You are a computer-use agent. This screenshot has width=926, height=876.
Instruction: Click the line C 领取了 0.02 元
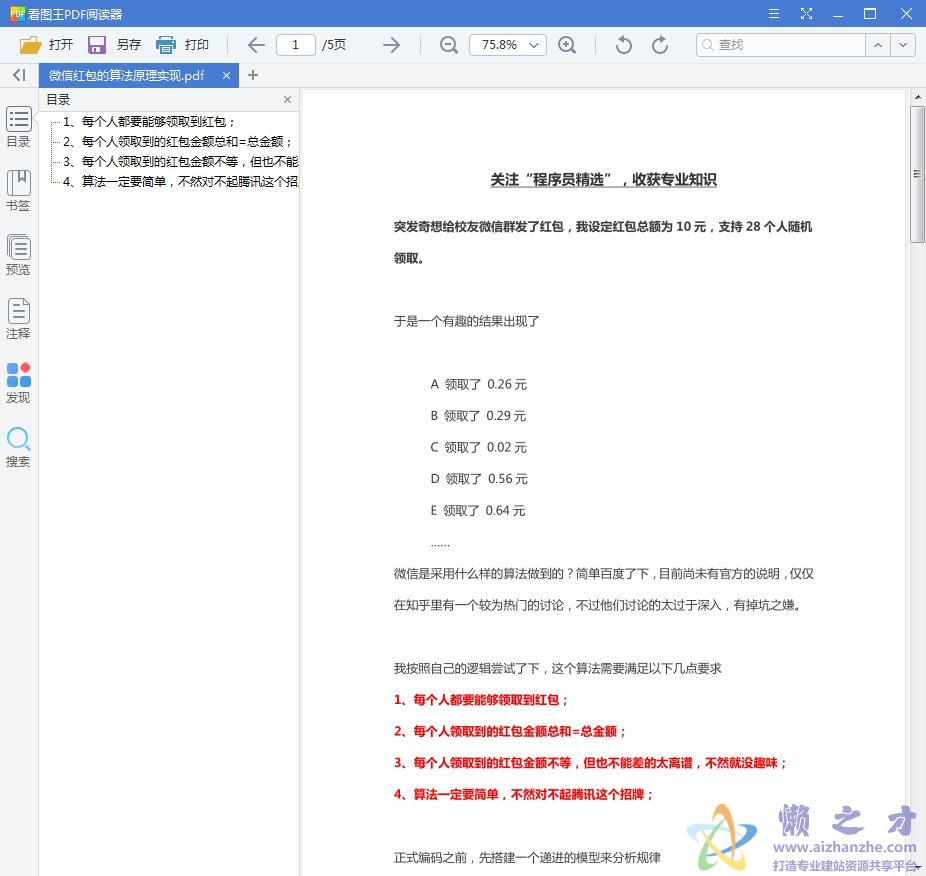click(478, 447)
